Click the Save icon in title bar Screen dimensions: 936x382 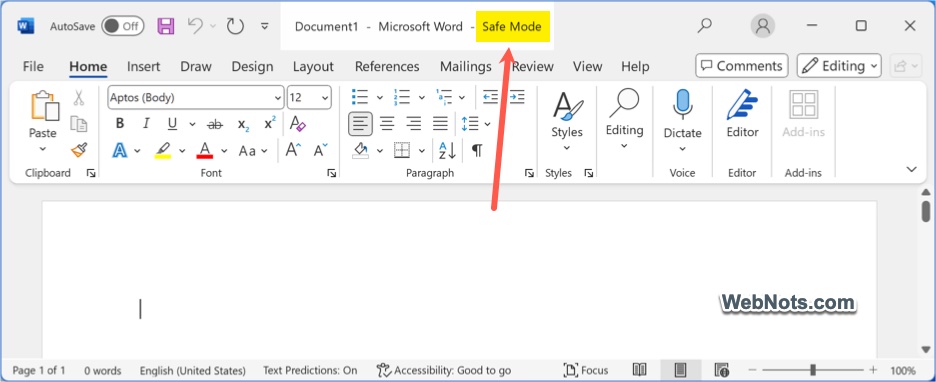coord(165,26)
